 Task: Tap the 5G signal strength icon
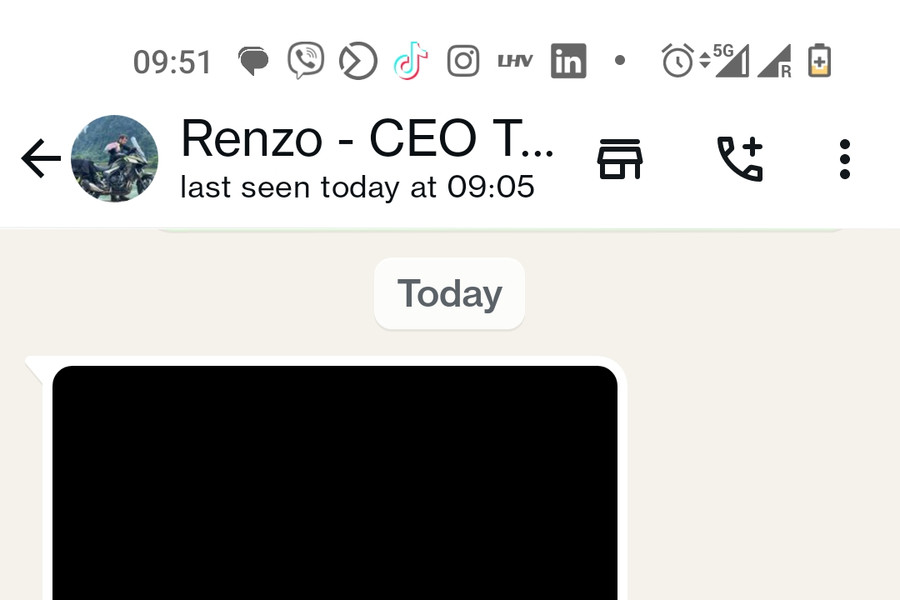729,61
